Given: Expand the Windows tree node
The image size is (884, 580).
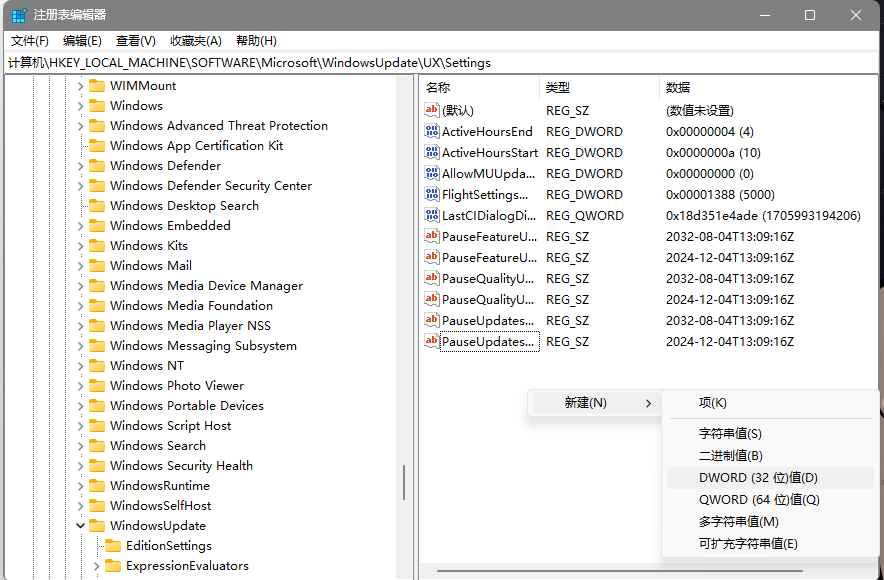Looking at the screenshot, I should click(80, 106).
